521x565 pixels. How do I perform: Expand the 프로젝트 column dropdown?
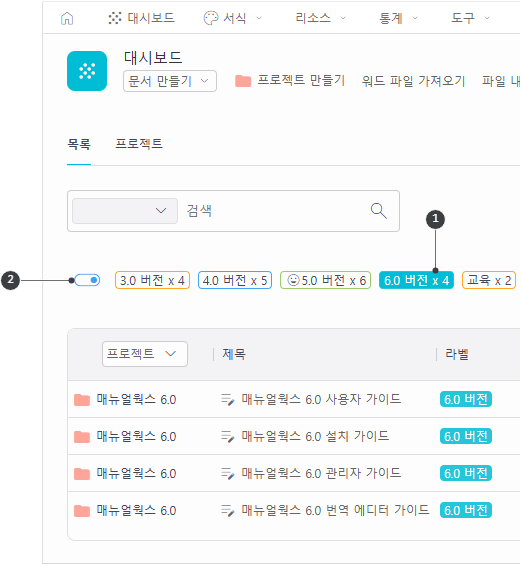[145, 354]
